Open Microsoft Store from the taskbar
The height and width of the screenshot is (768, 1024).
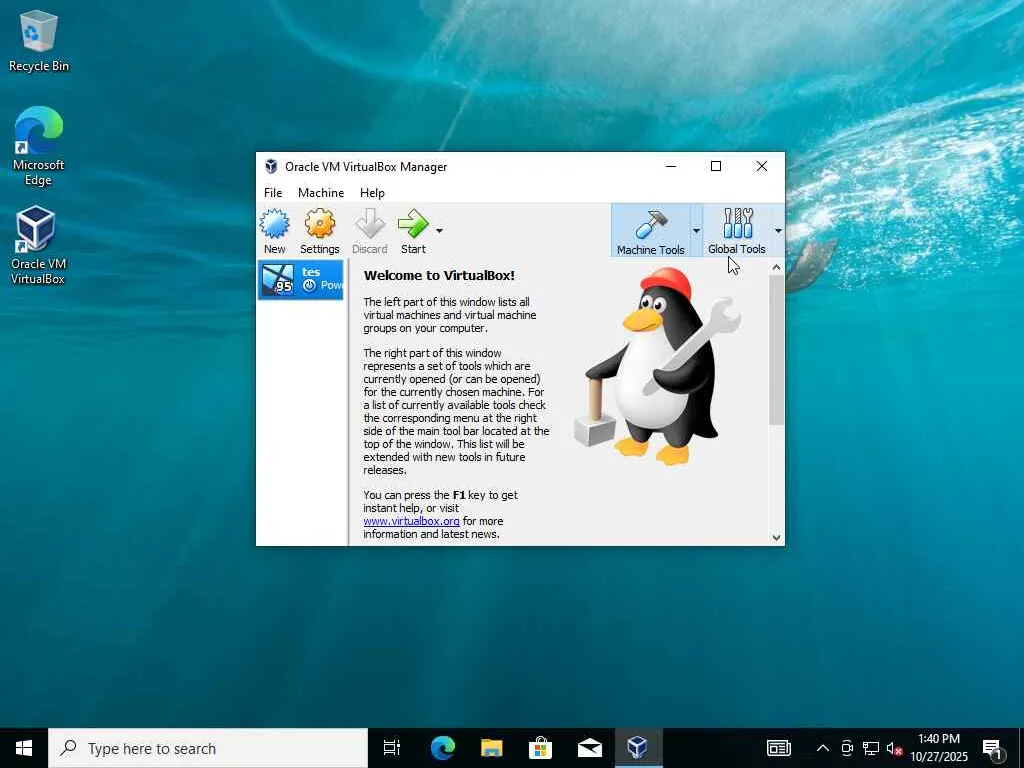541,748
